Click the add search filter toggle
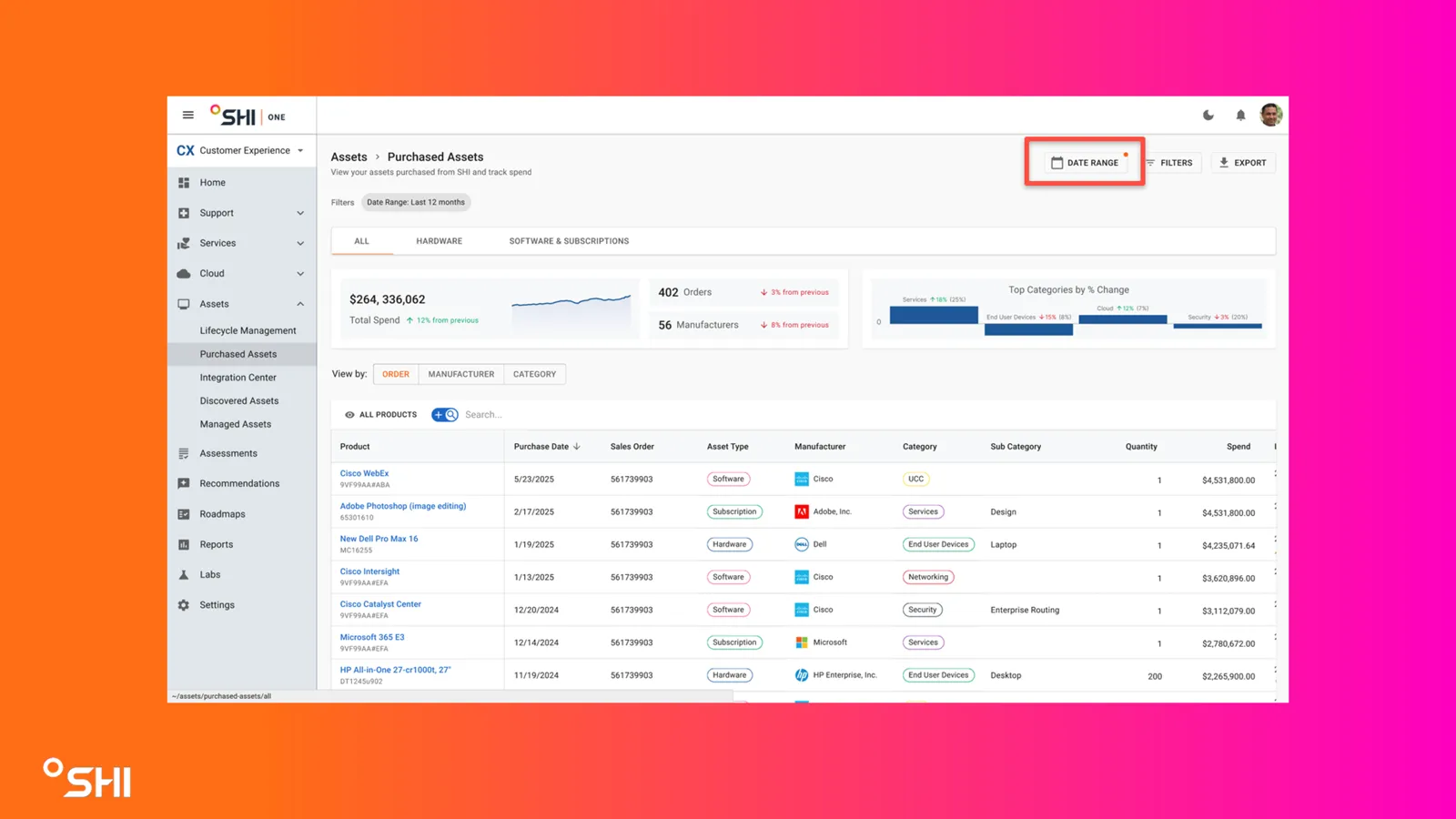Image resolution: width=1456 pixels, height=819 pixels. [445, 415]
